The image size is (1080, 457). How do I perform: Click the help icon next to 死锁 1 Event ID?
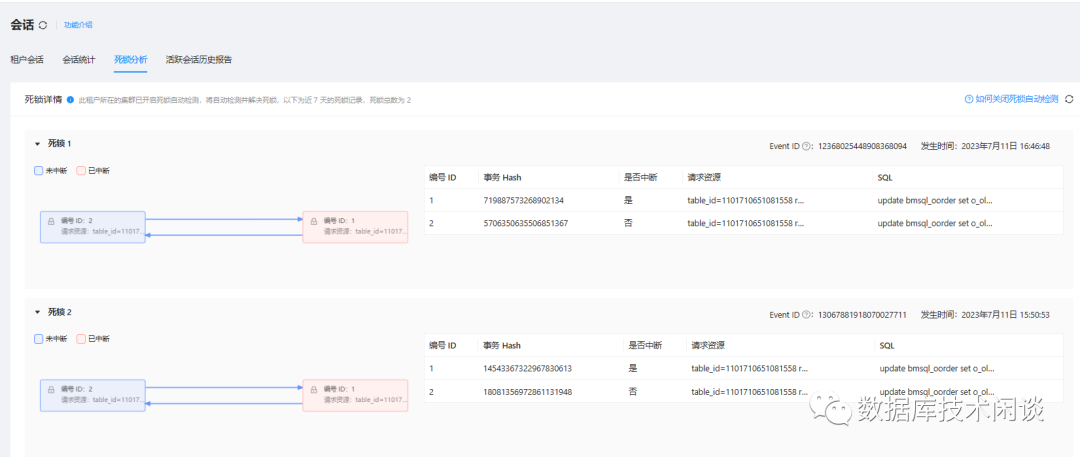[806, 147]
